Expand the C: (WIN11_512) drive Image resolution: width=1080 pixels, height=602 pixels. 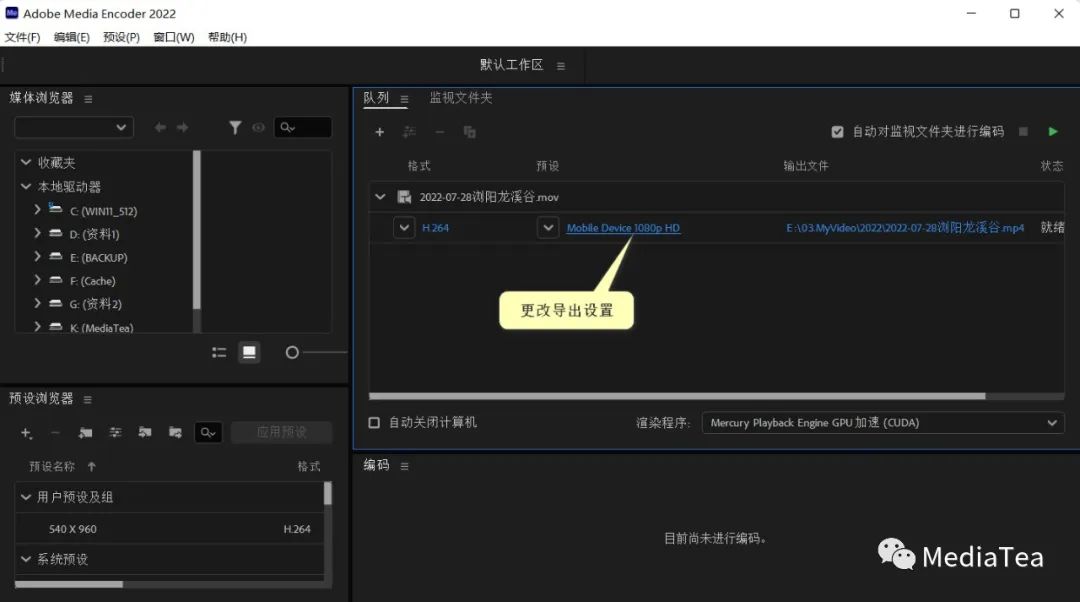pos(37,209)
